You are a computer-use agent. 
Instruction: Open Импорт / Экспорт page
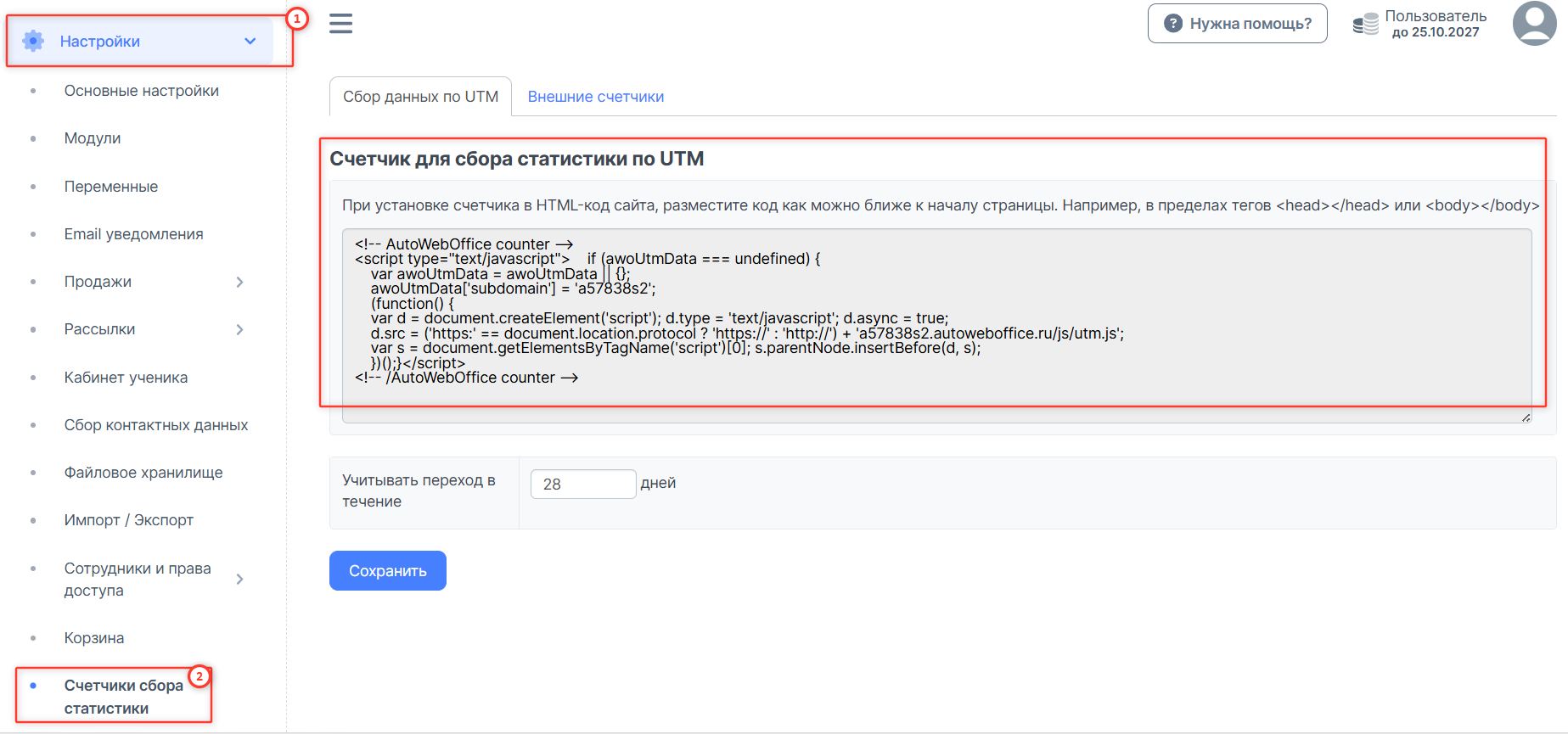[129, 520]
